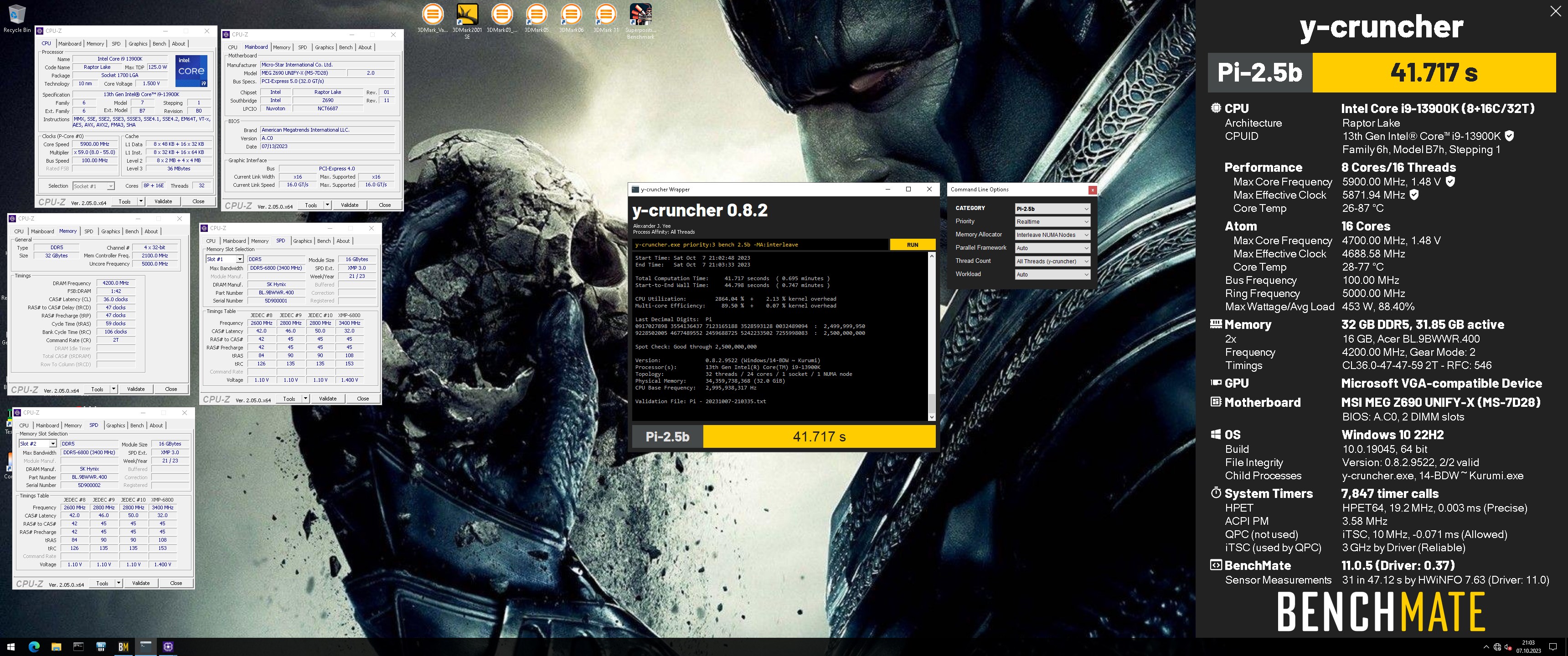Open the Parallel Framework dropdown
This screenshot has width=1568, height=656.
click(1052, 248)
